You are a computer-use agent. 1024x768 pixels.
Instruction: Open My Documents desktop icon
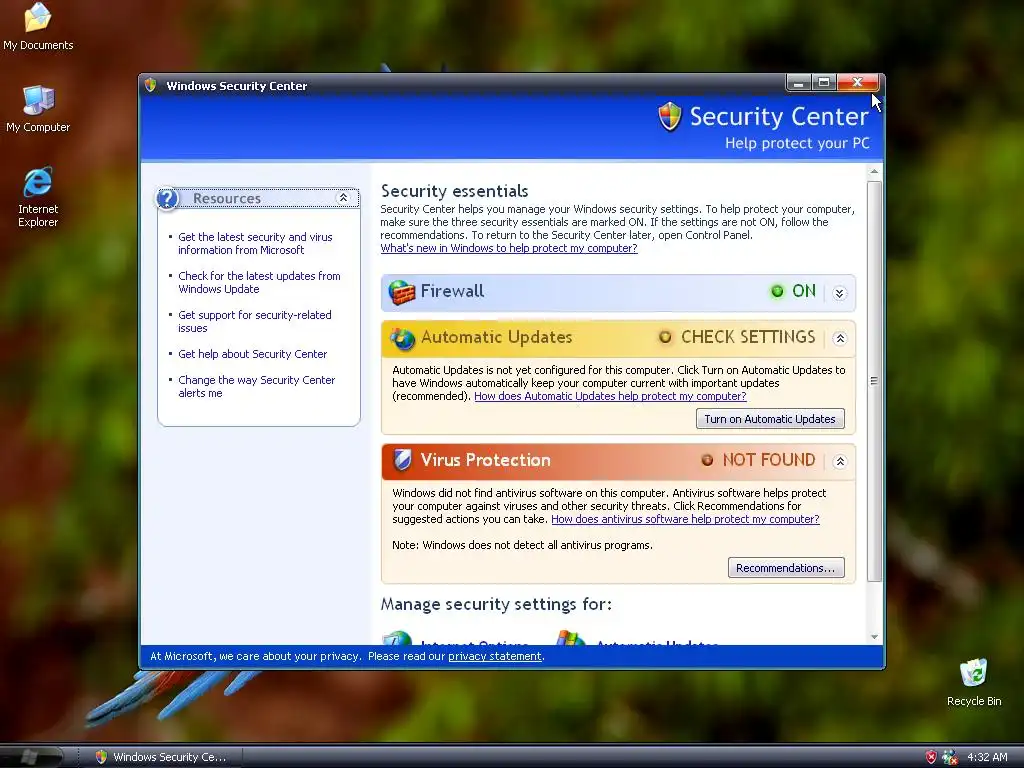(38, 27)
